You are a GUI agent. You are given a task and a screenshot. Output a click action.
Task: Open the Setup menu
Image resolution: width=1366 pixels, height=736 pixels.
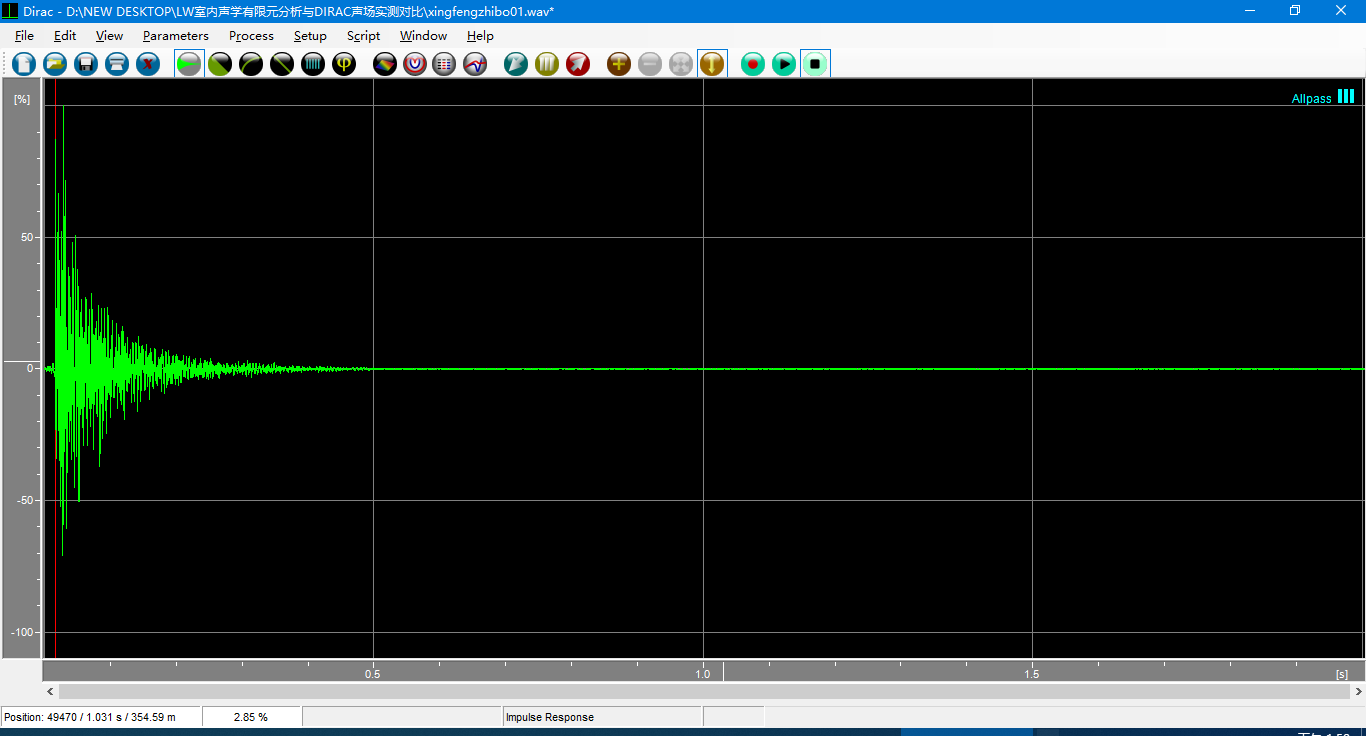310,36
